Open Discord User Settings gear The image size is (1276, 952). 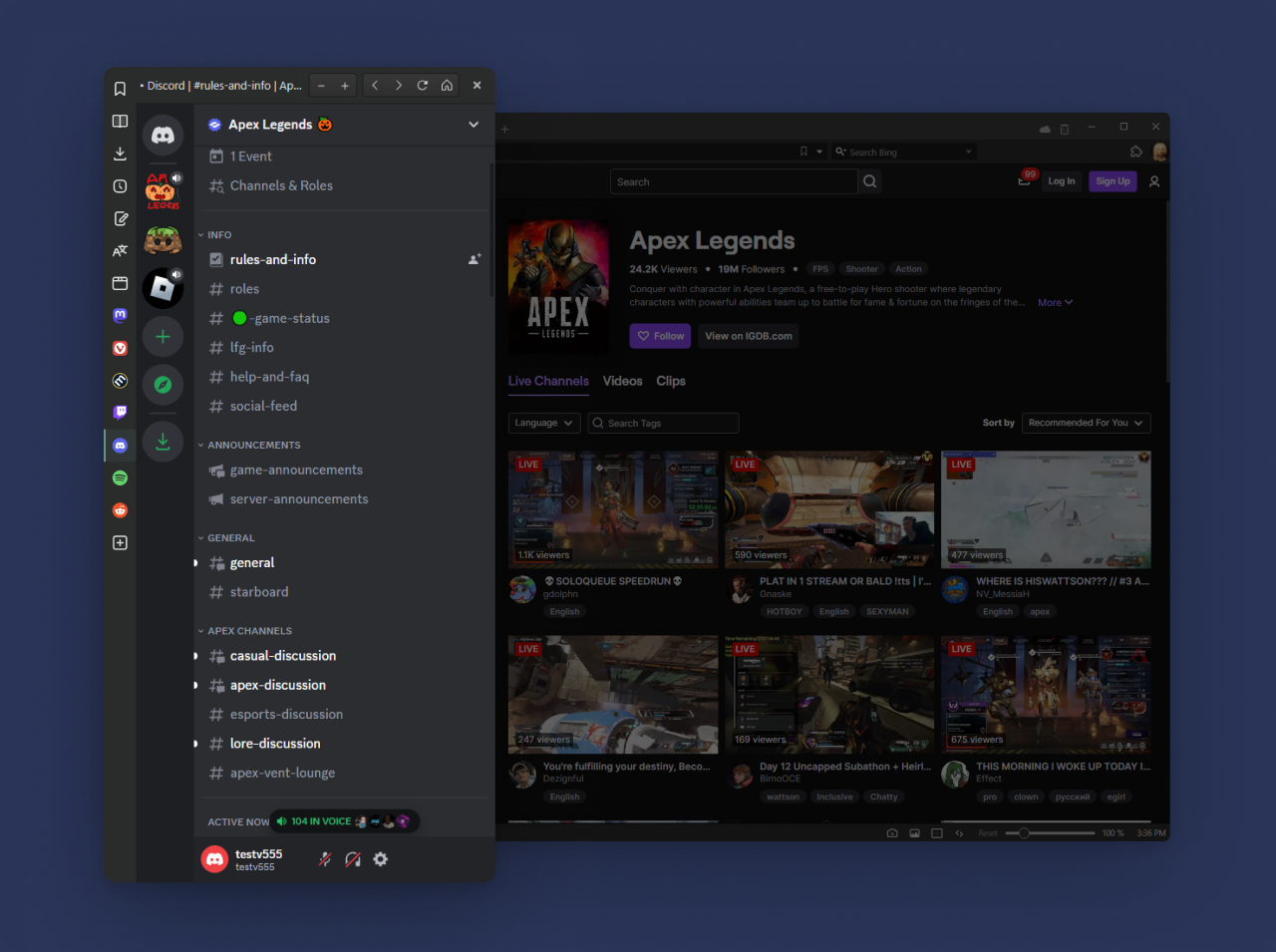tap(381, 859)
